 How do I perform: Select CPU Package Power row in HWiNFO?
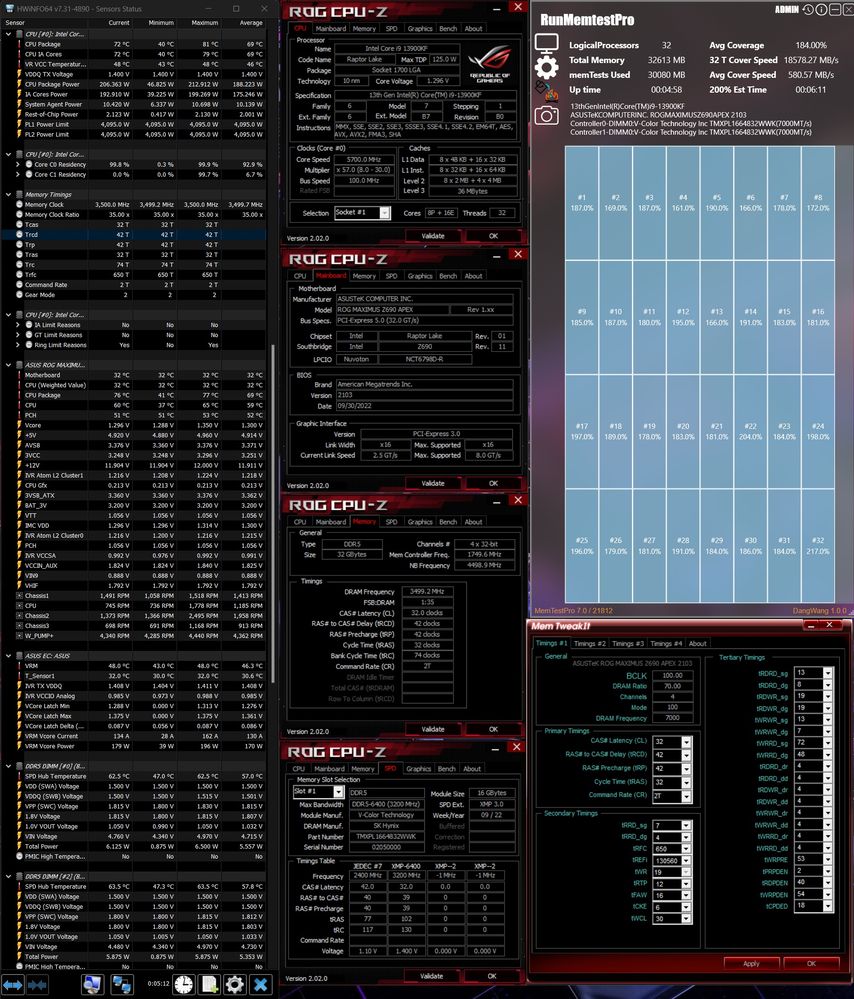click(x=133, y=84)
